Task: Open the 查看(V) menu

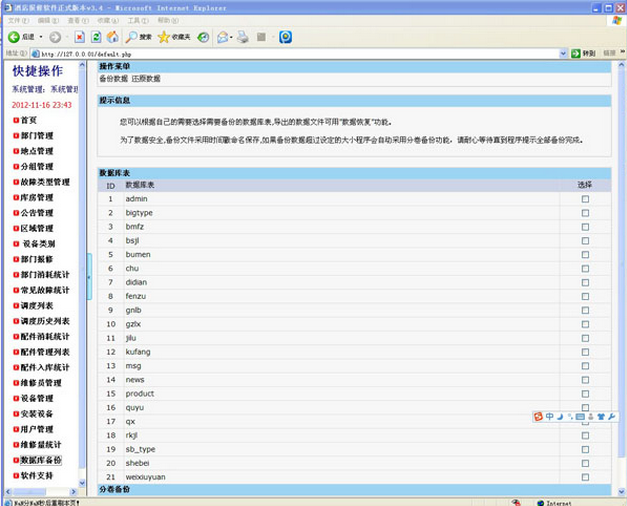Action: 78,20
